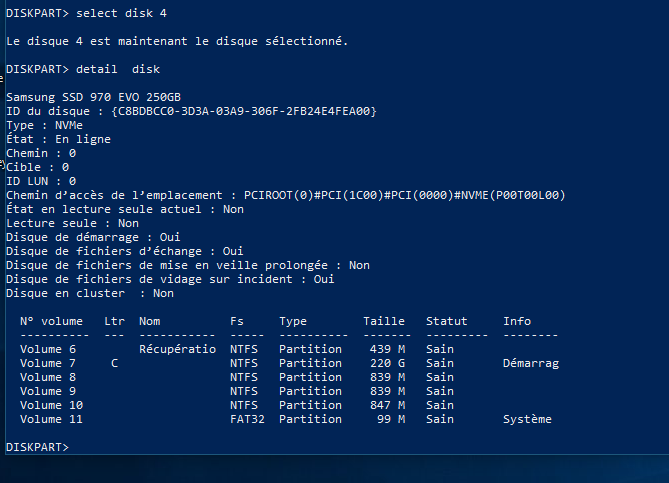The width and height of the screenshot is (669, 483).
Task: Click the 'N° volume' column header
Action: (x=51, y=321)
